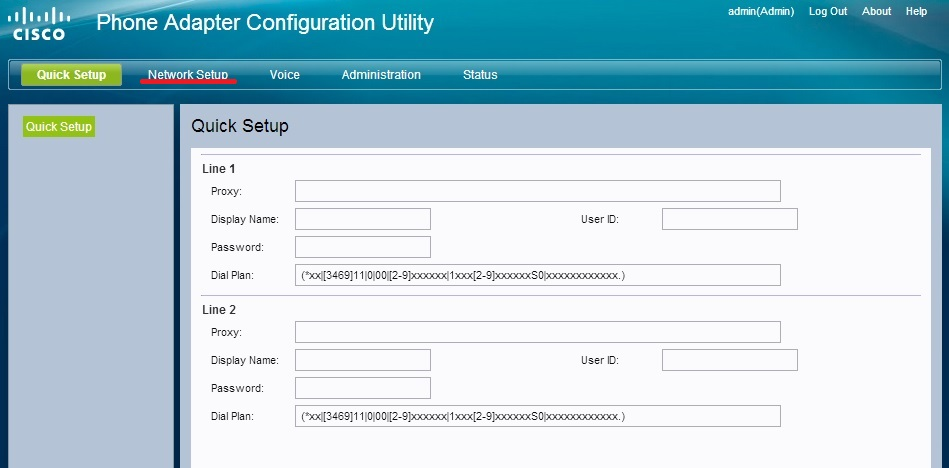Click the Line 1 User ID field
This screenshot has width=949, height=468.
tap(730, 219)
